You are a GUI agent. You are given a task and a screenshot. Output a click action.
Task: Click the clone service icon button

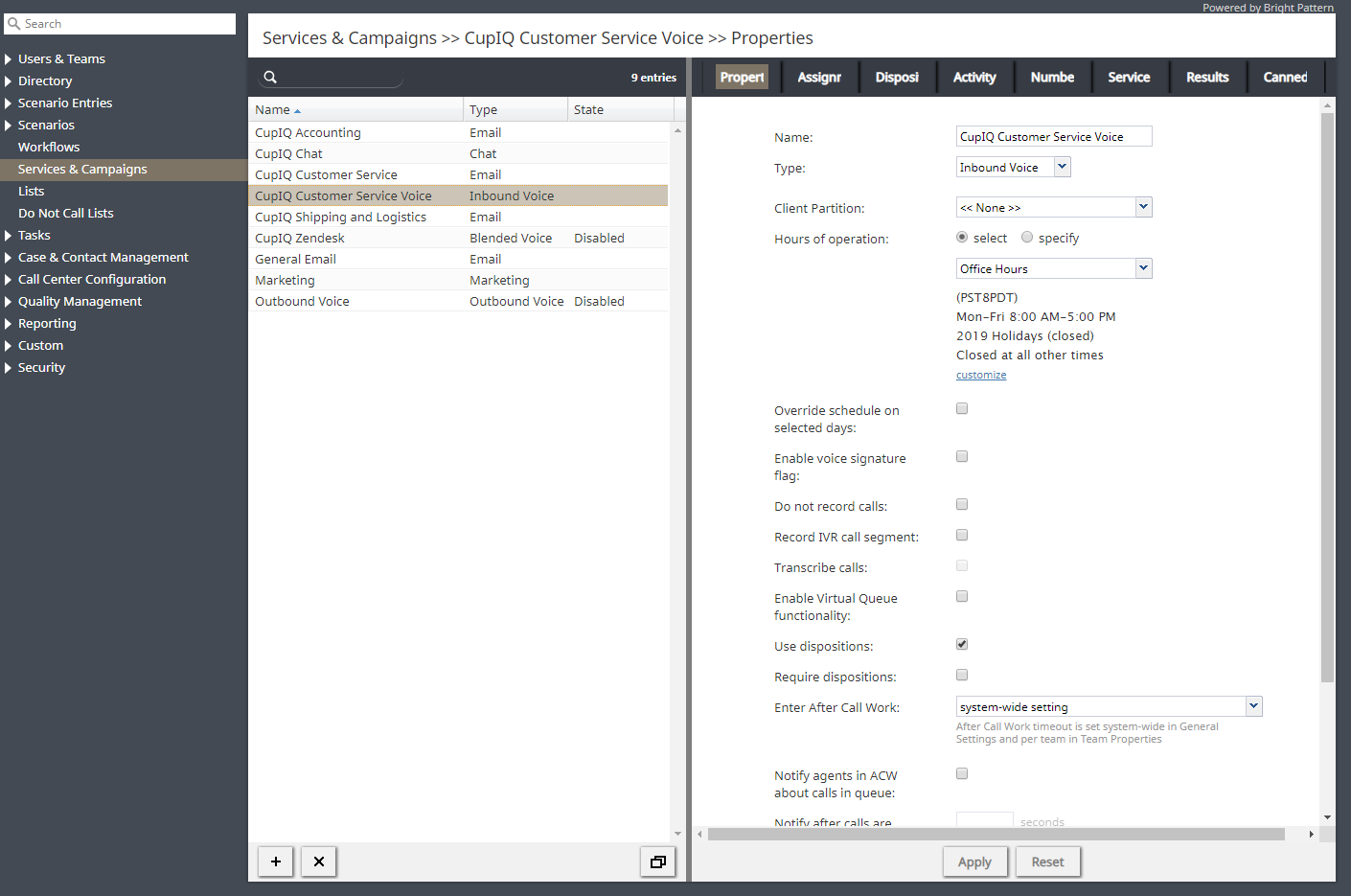coord(658,862)
